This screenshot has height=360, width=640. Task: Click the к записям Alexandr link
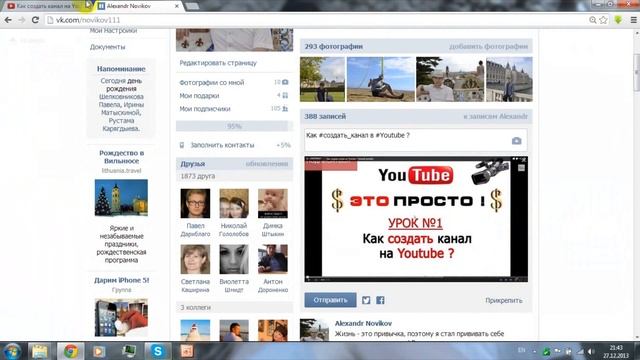point(495,117)
